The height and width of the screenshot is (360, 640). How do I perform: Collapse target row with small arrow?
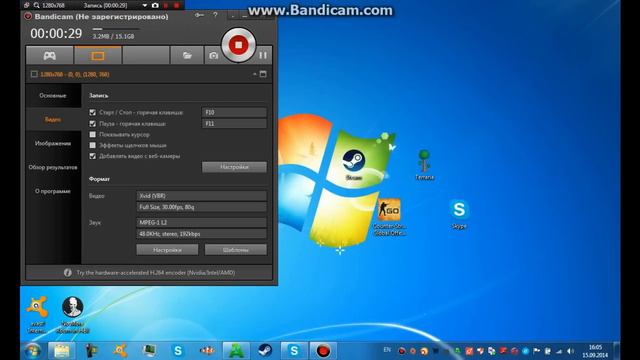point(254,74)
